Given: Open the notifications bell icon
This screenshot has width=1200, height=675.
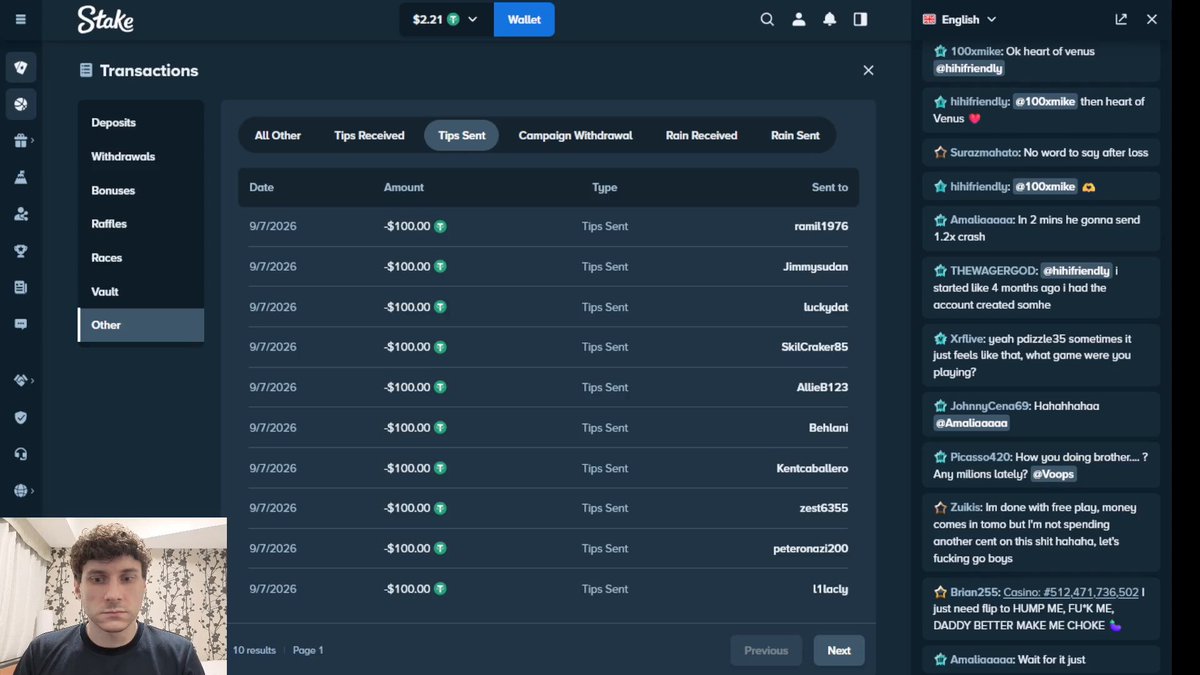Looking at the screenshot, I should point(829,19).
